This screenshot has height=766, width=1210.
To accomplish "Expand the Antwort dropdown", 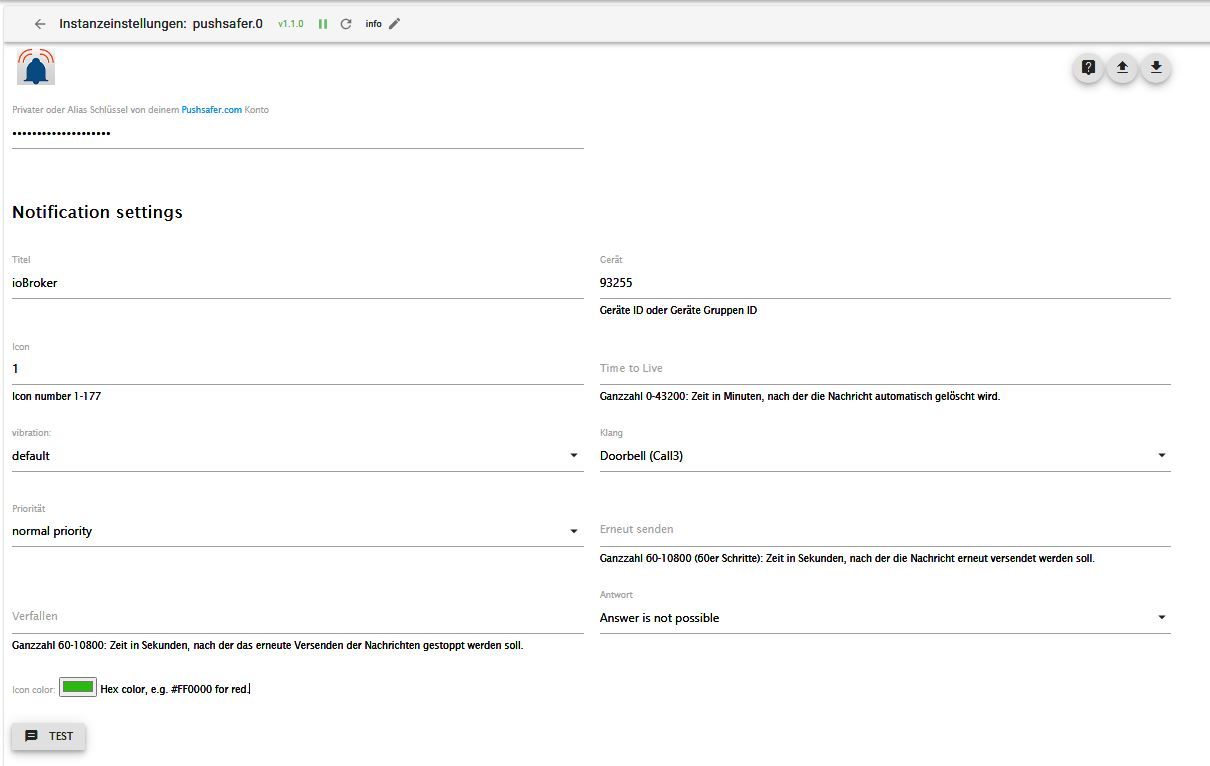I will pyautogui.click(x=884, y=618).
